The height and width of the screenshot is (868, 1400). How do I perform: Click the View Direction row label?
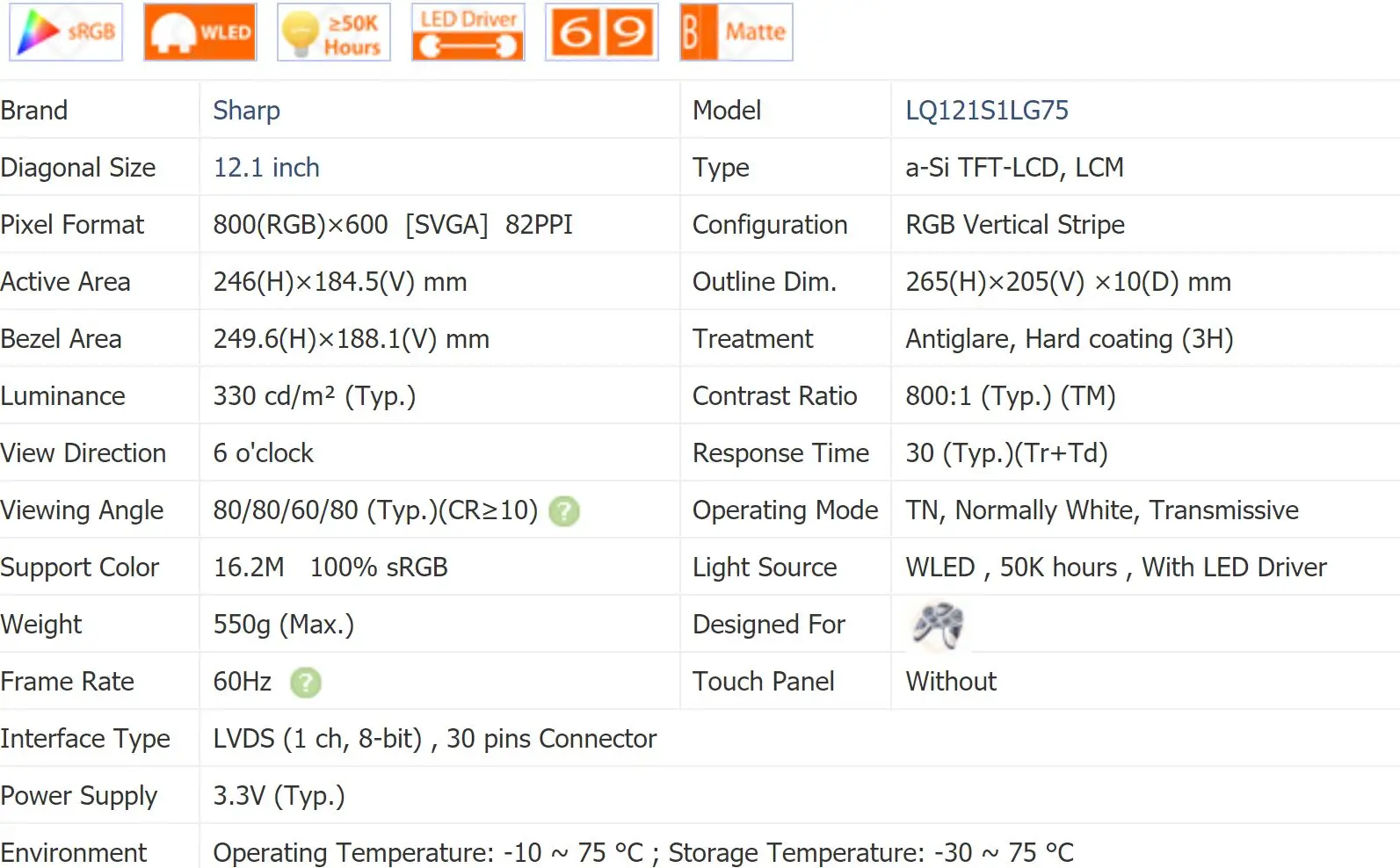click(x=83, y=453)
